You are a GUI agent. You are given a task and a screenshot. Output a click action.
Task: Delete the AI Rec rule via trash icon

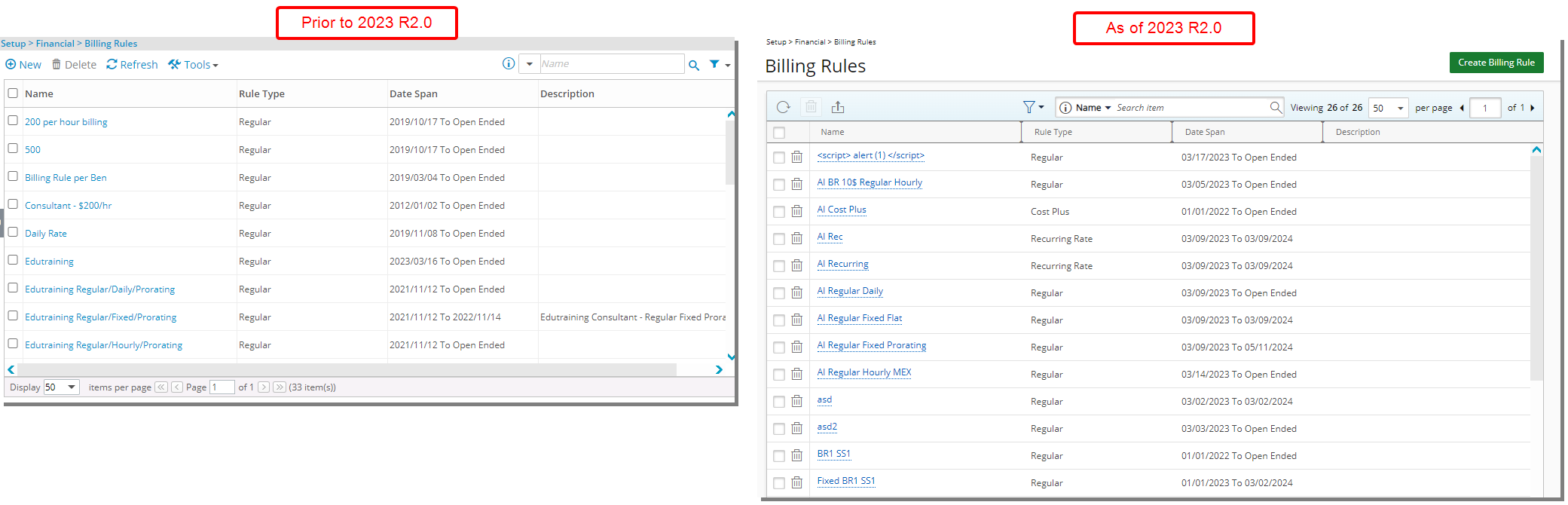(797, 239)
